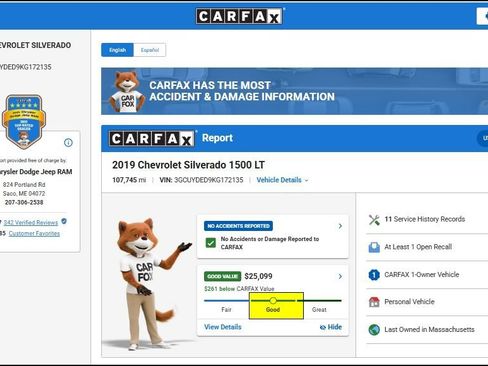Switch report language to English
The height and width of the screenshot is (366, 488).
click(117, 50)
